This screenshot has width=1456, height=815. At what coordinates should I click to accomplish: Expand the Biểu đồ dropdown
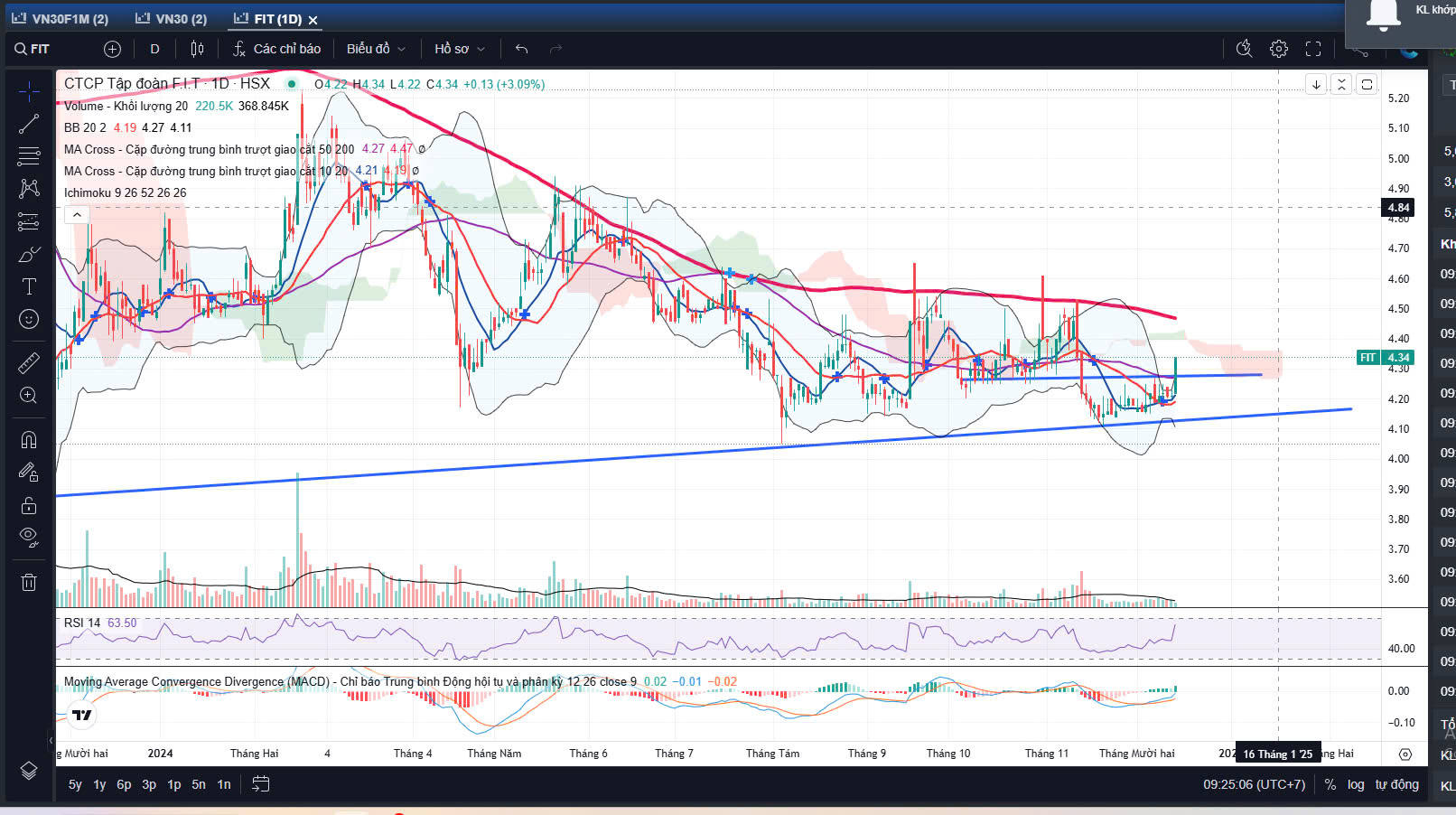coord(376,49)
